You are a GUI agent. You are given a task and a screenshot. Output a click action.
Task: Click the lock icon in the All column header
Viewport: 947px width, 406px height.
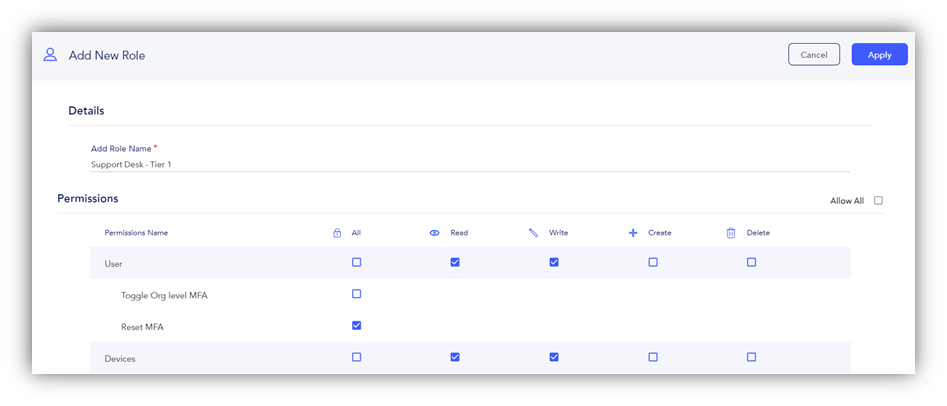(x=337, y=233)
